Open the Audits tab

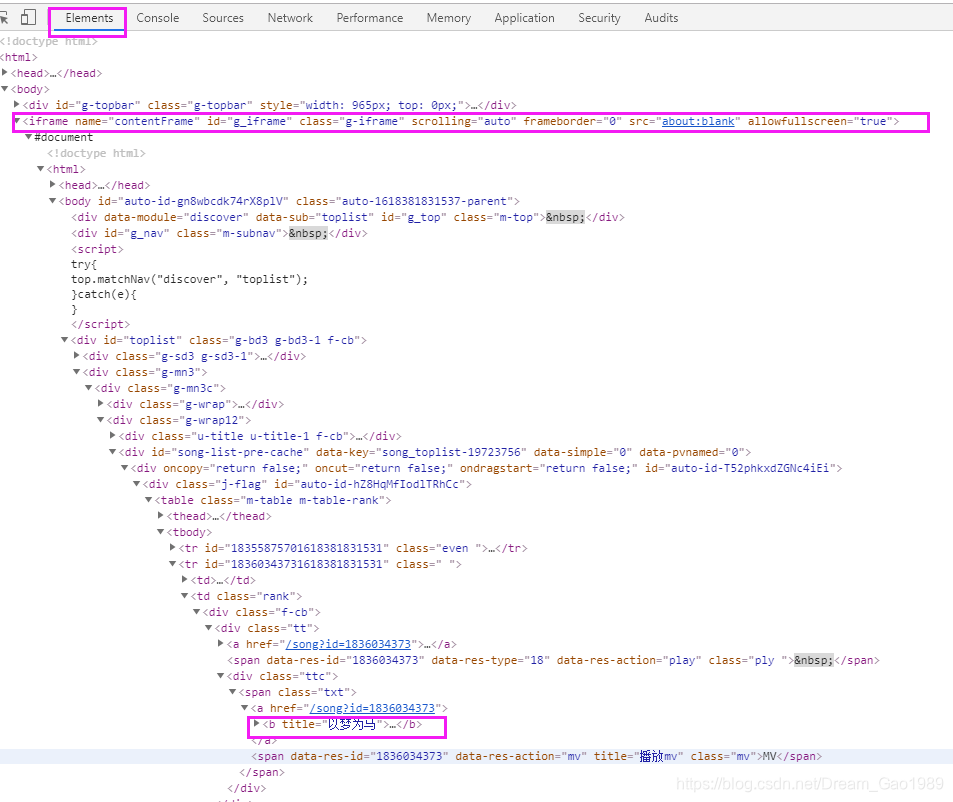pos(661,18)
